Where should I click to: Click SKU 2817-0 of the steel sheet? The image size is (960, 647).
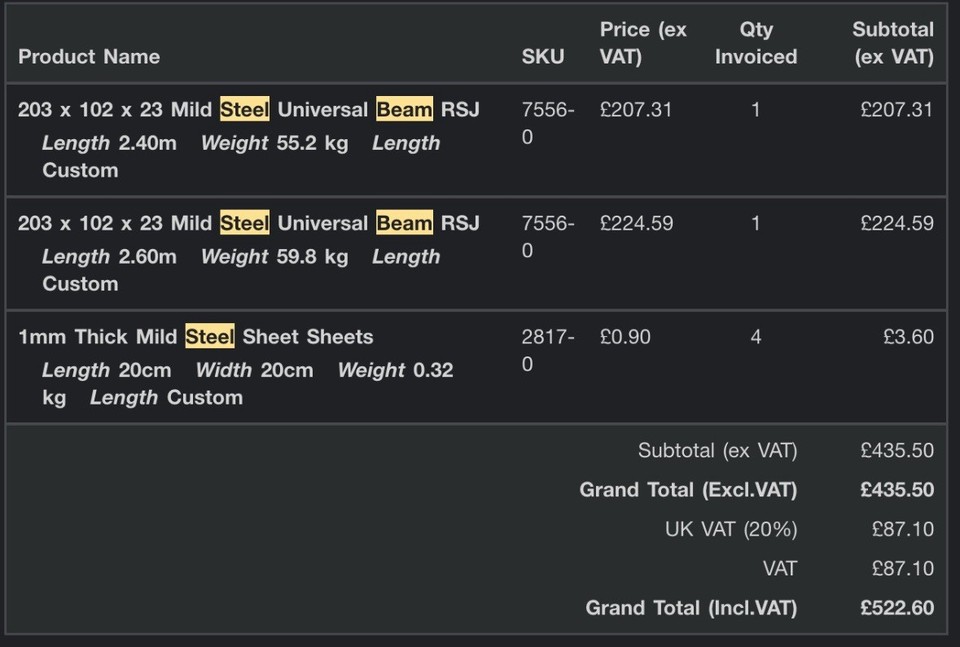[548, 350]
